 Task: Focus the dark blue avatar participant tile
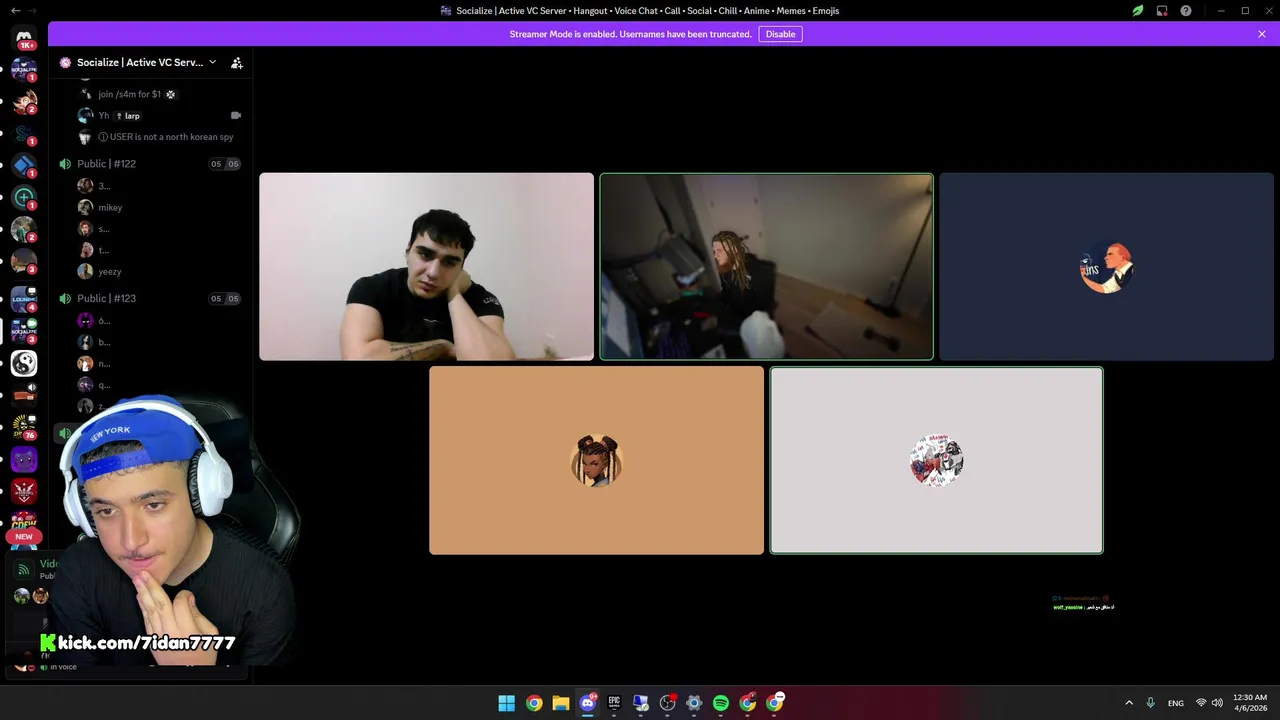1107,267
